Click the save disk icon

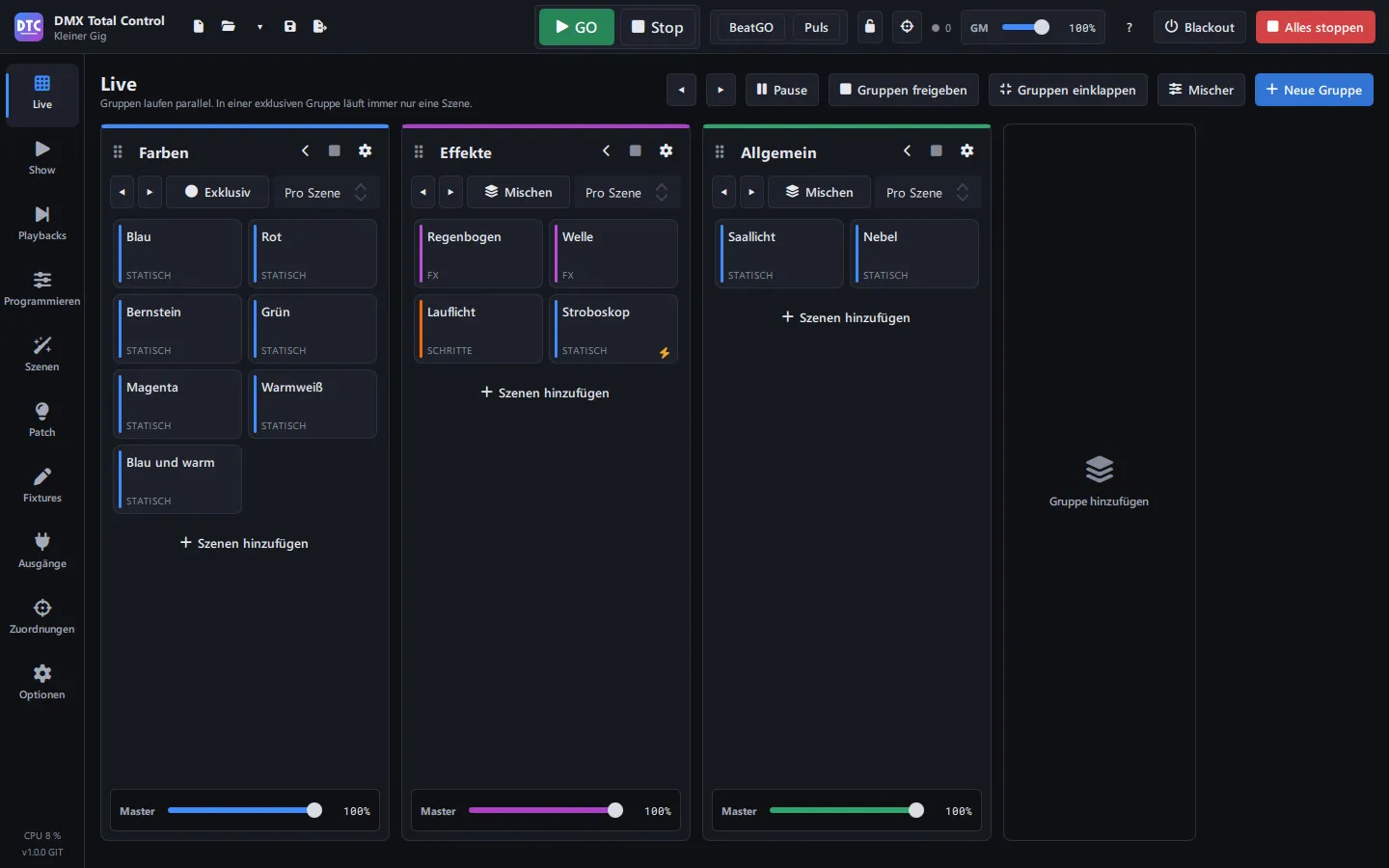(290, 27)
